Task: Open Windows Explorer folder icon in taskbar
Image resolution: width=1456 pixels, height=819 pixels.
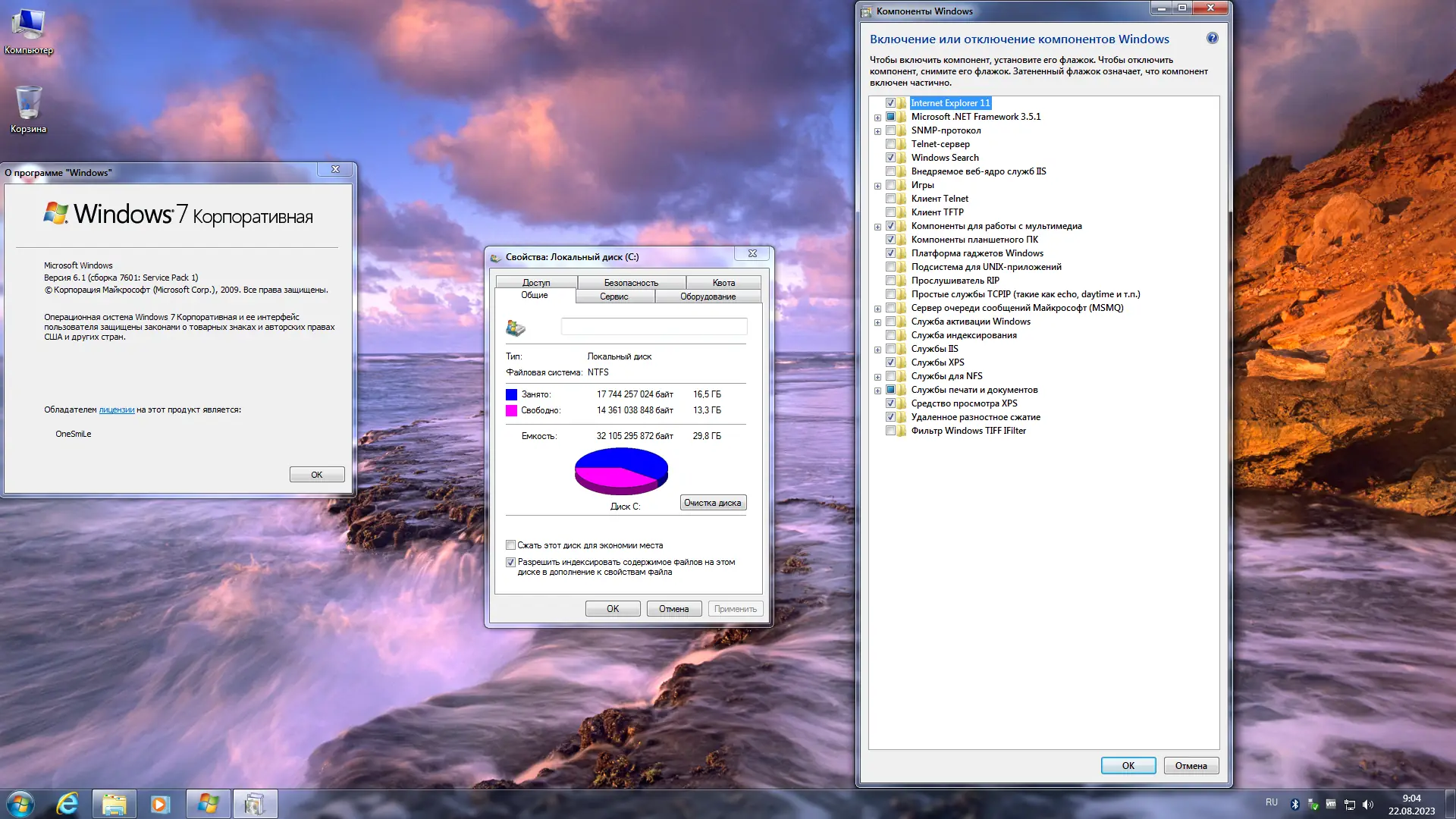Action: tap(114, 804)
